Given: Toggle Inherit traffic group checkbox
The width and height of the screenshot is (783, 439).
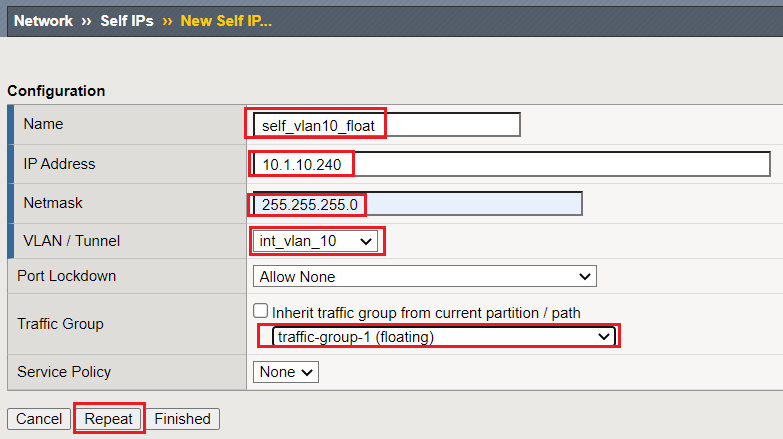Looking at the screenshot, I should (x=260, y=311).
